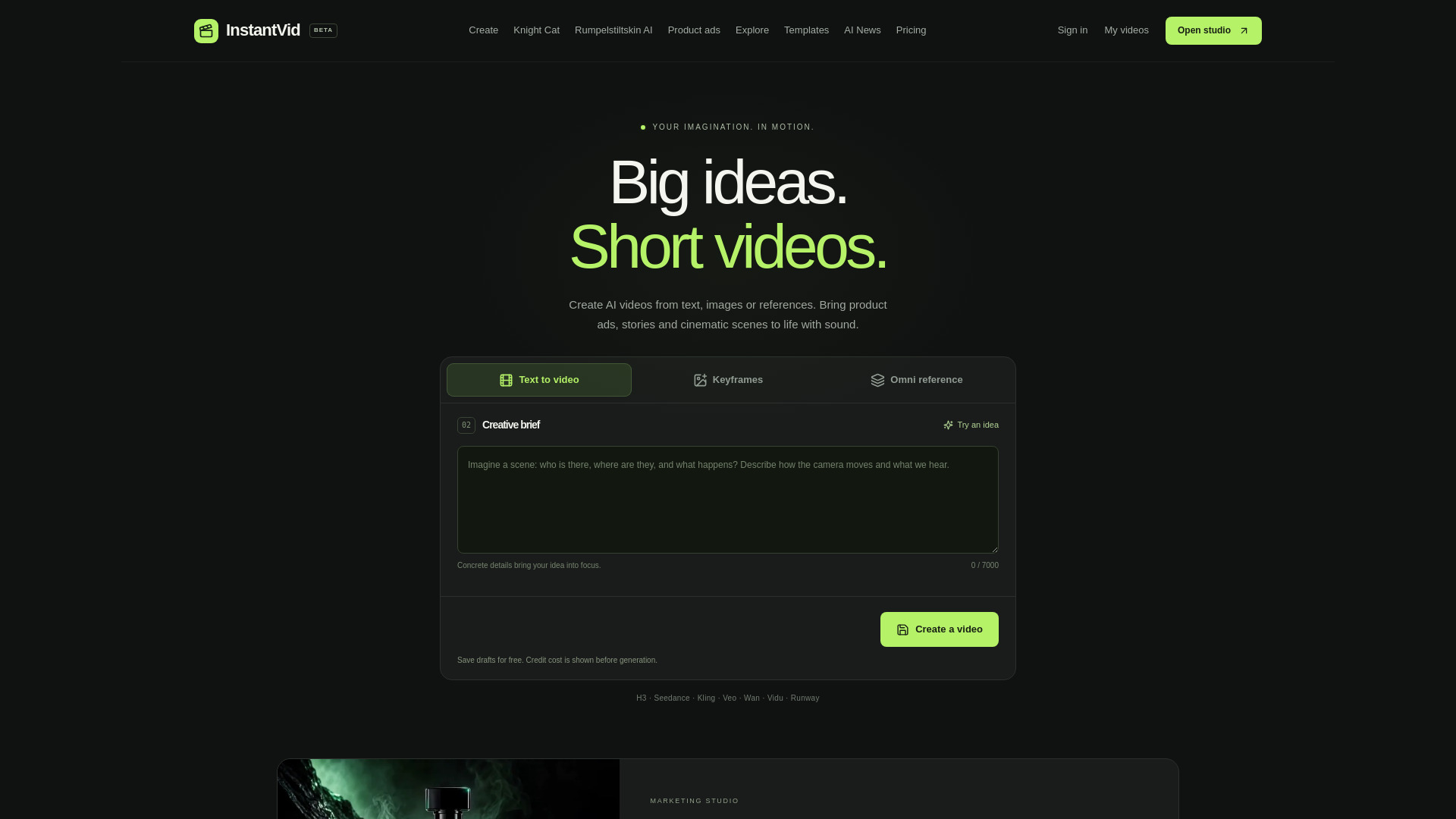Screen dimensions: 1456x819
Task: Open the AI News nav link
Action: pyautogui.click(x=862, y=30)
